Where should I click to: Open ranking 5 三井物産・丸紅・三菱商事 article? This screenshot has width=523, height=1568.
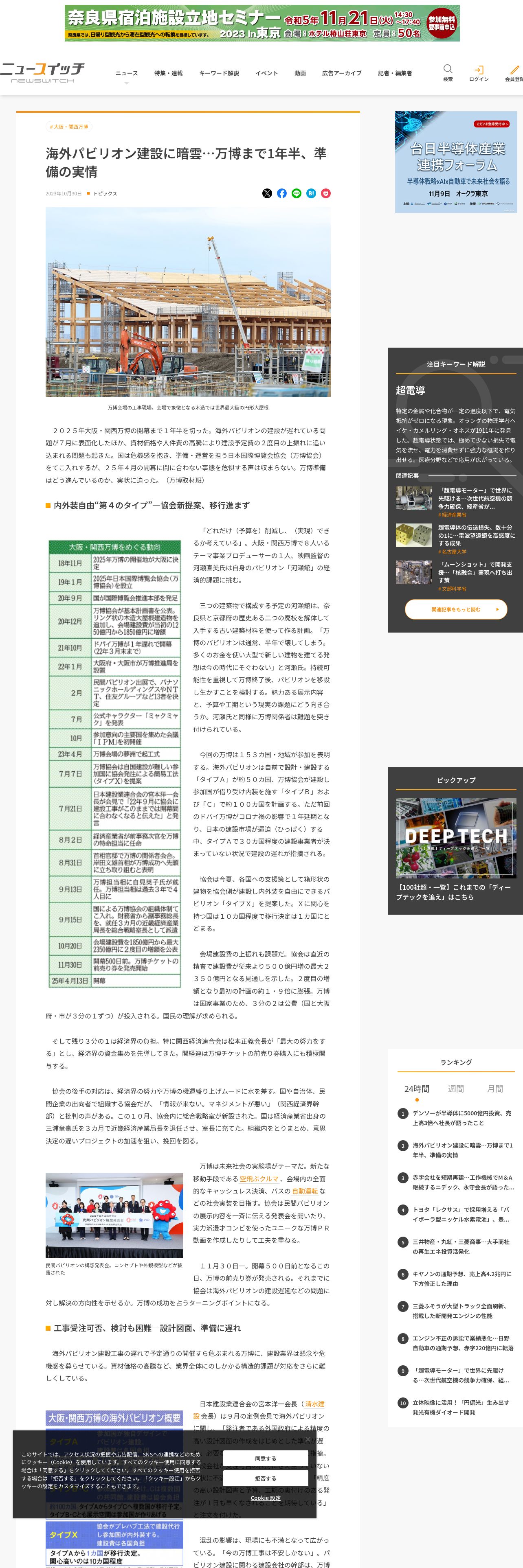(461, 1246)
